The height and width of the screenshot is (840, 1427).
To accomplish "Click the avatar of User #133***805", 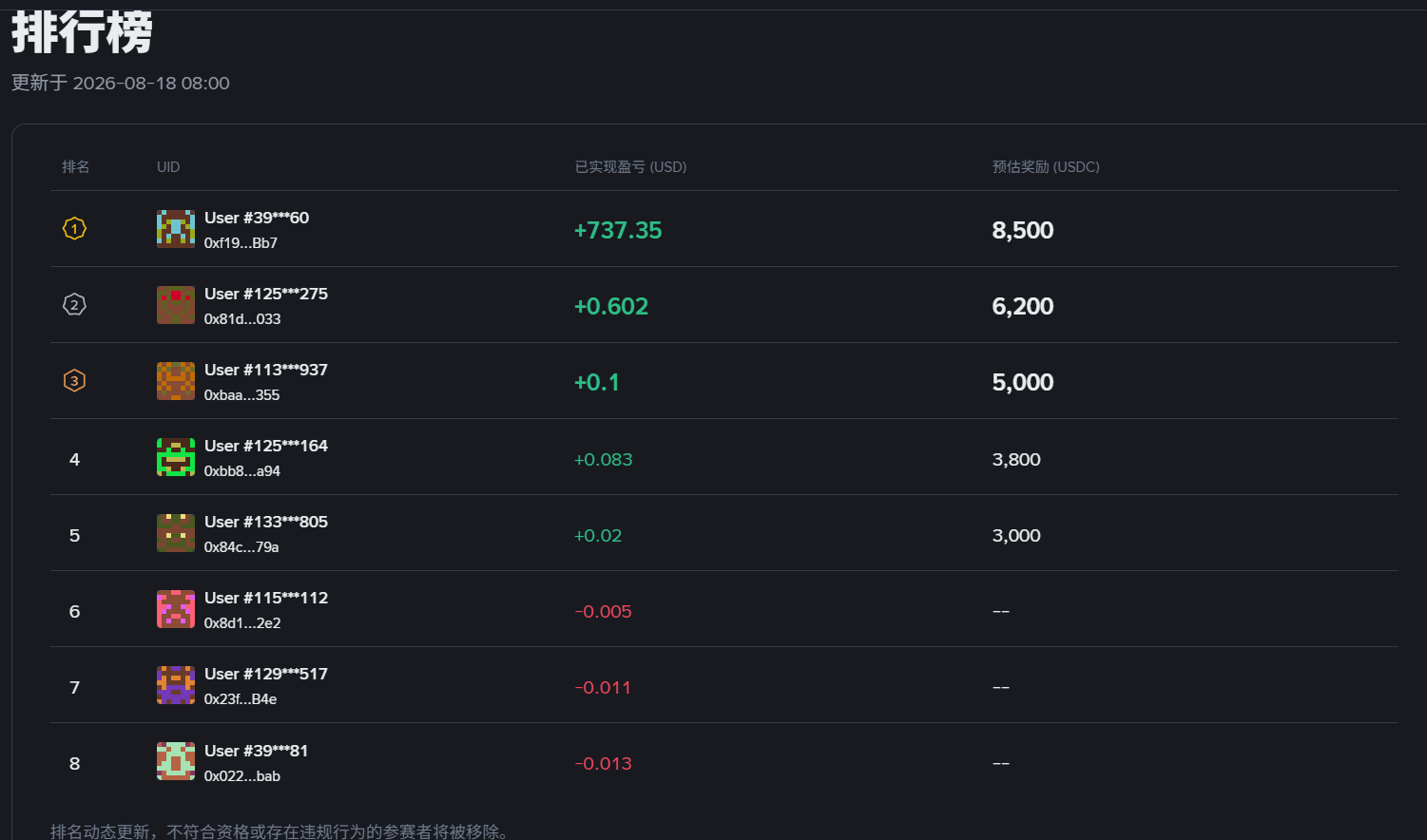I will tap(176, 533).
